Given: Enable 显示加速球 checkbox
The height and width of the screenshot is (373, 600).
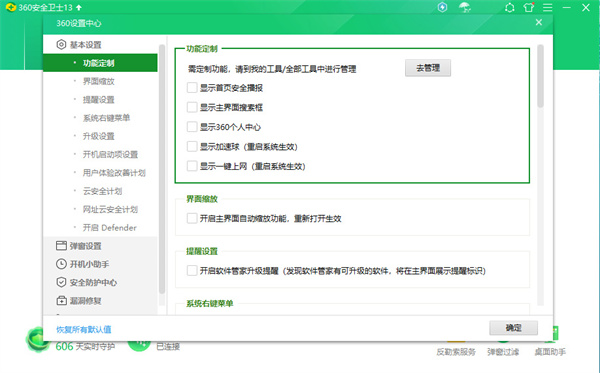Looking at the screenshot, I should click(x=192, y=147).
